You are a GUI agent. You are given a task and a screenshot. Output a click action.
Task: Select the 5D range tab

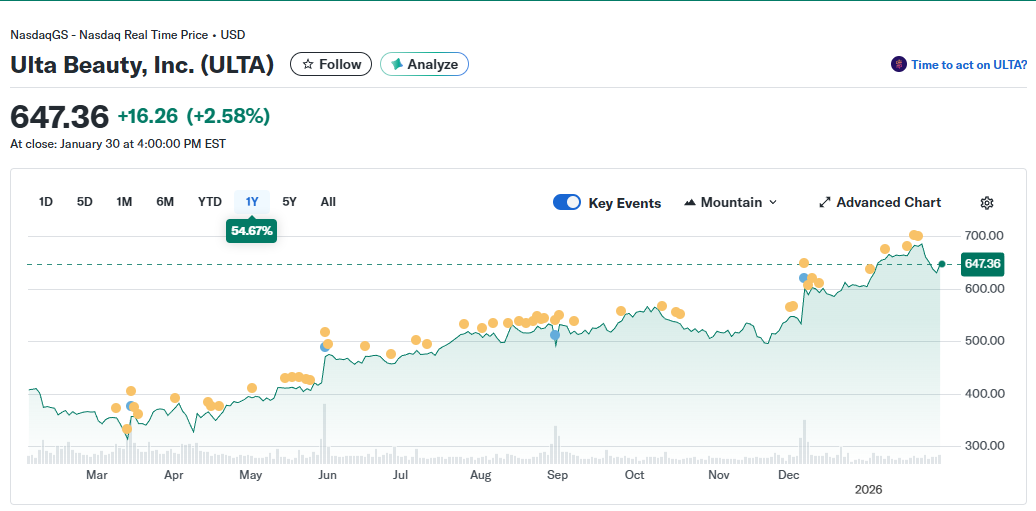pos(85,202)
